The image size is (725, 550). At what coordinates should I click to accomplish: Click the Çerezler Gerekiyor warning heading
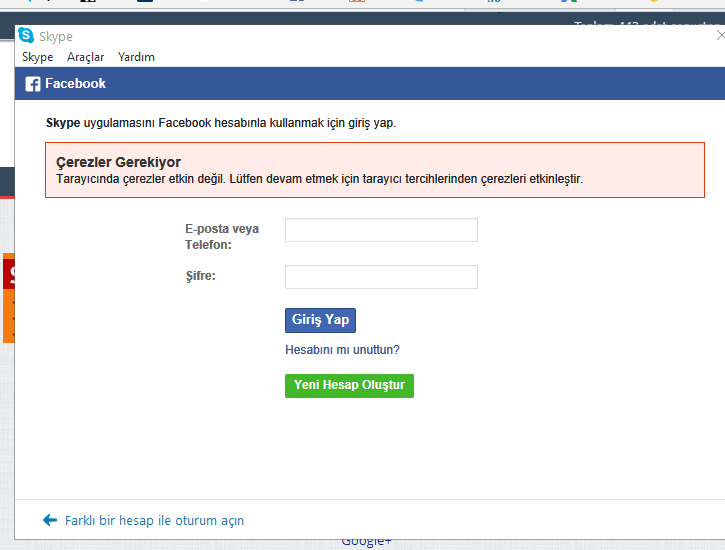[x=118, y=162]
